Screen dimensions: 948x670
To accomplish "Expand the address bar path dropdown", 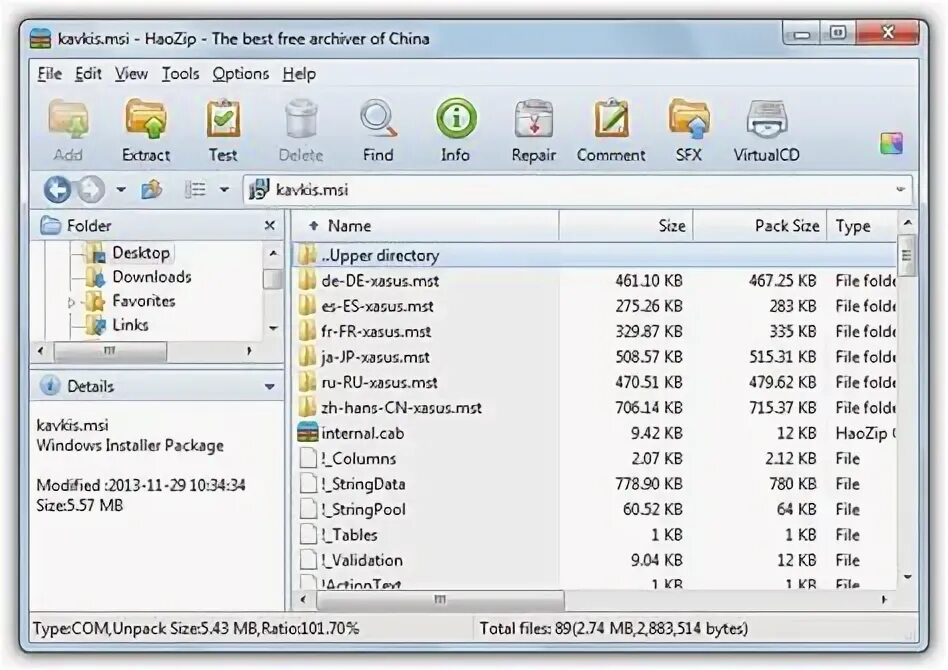I will tap(900, 189).
